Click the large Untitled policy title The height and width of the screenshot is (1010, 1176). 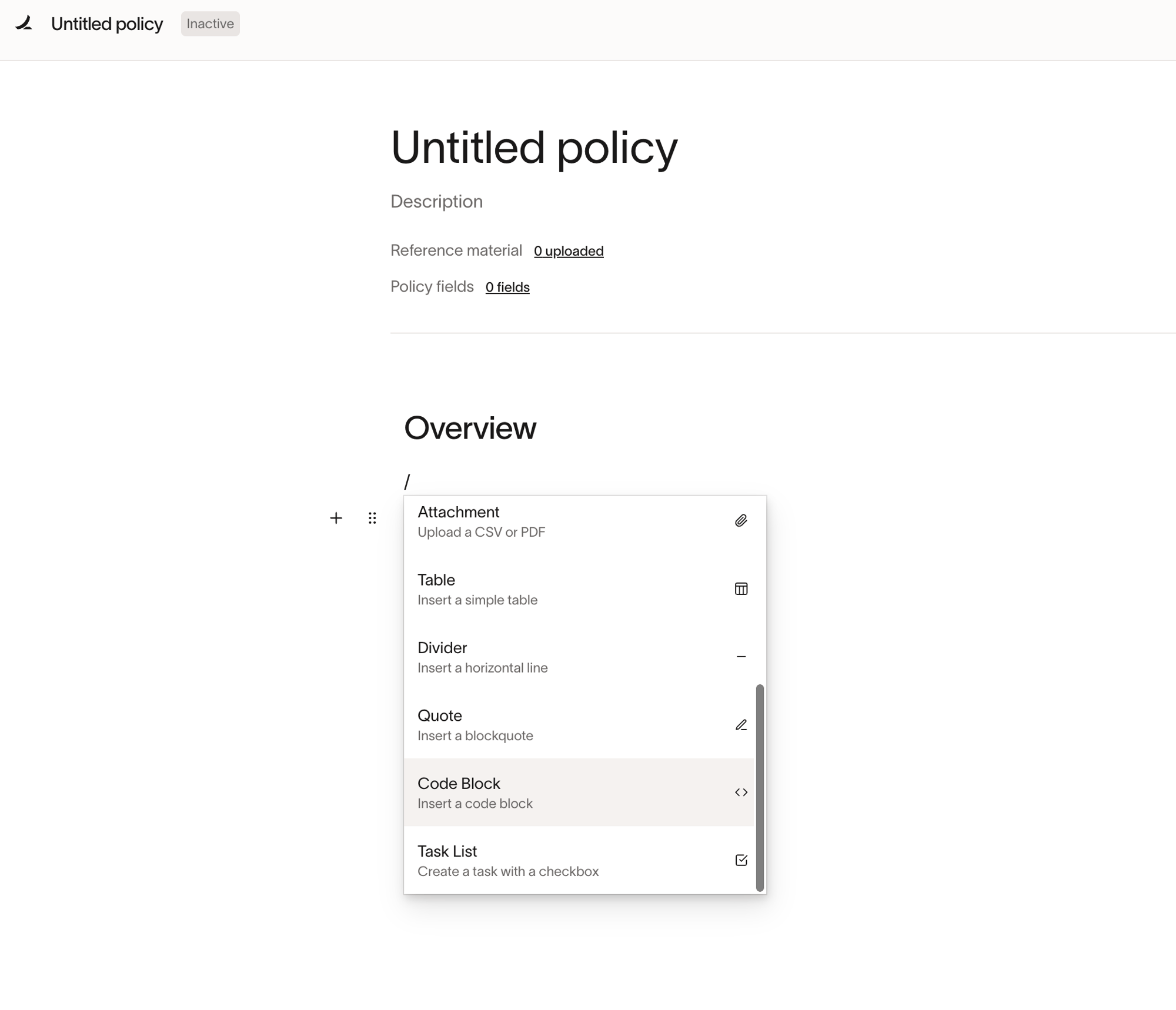534,147
